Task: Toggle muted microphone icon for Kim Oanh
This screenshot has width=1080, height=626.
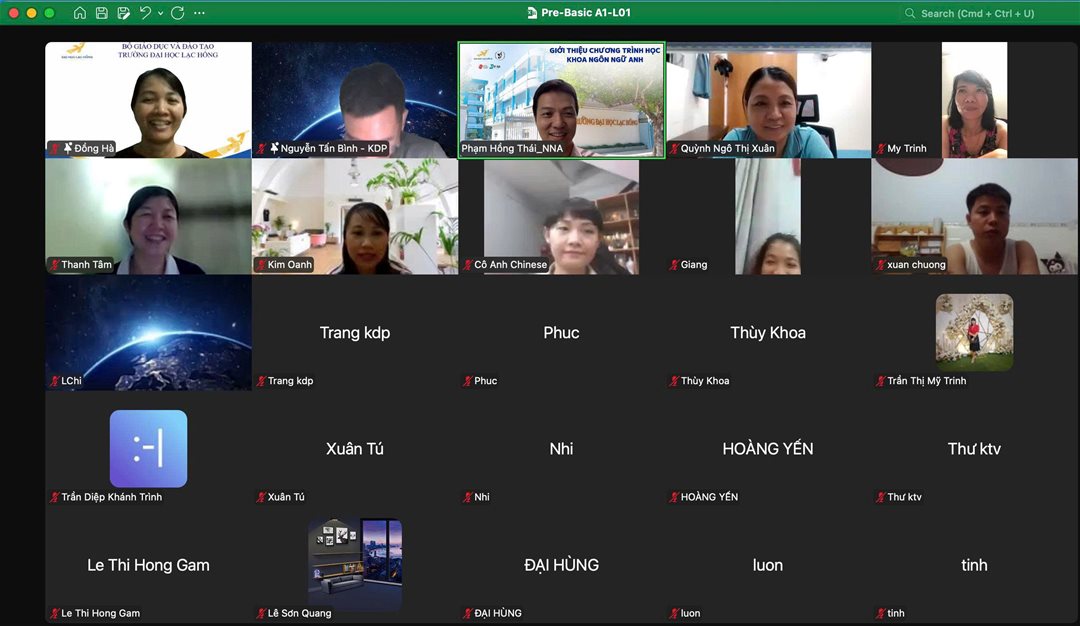Action: (261, 264)
